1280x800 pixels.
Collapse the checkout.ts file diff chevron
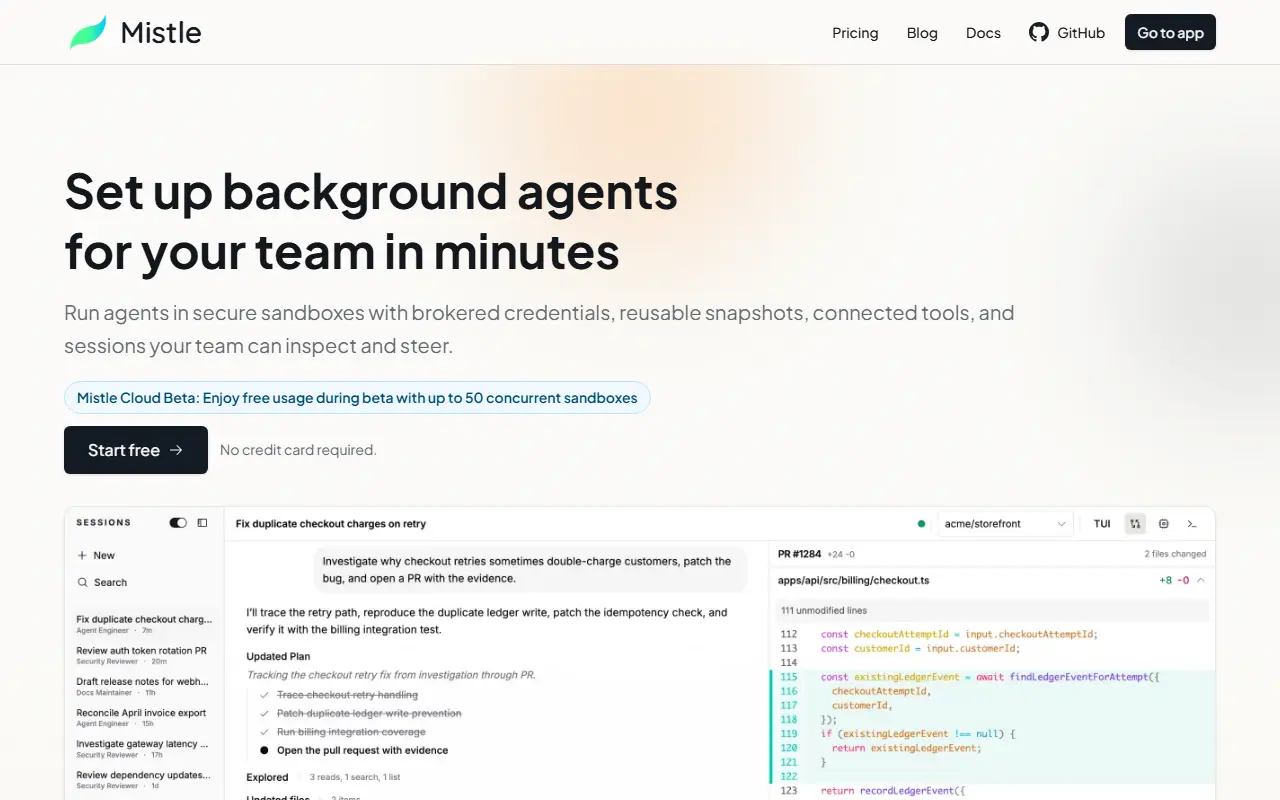[x=1201, y=580]
